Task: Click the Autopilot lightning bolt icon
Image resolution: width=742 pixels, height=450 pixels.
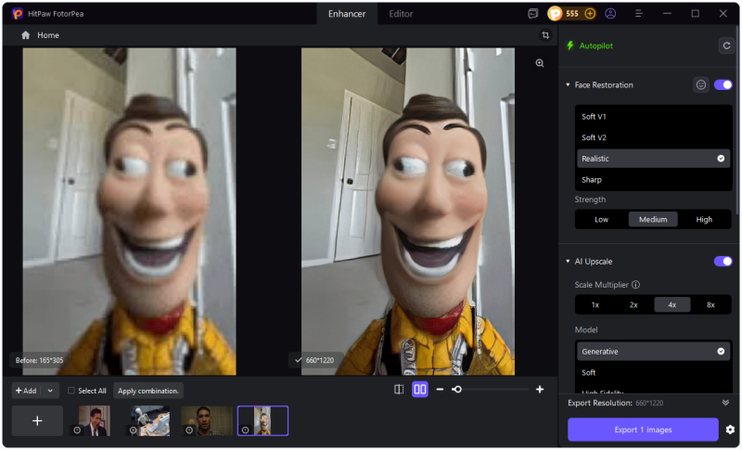Action: [570, 45]
